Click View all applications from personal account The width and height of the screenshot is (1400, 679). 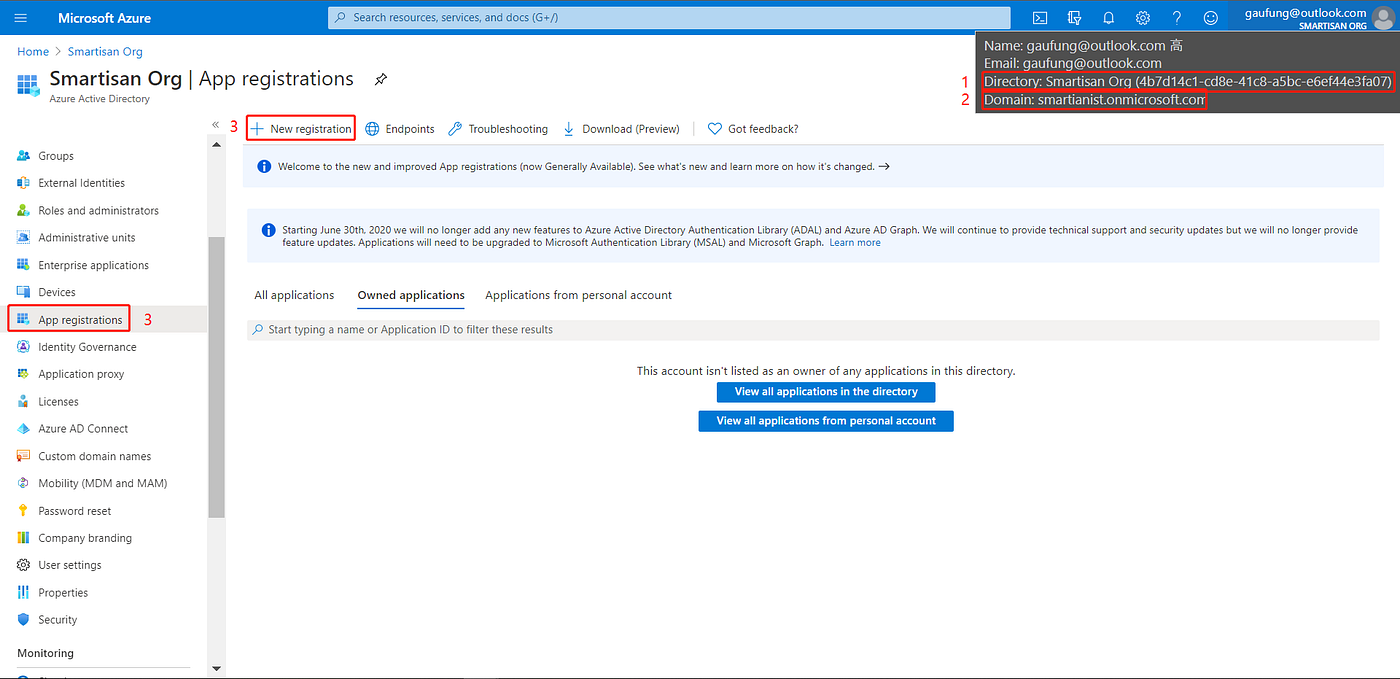(x=826, y=421)
